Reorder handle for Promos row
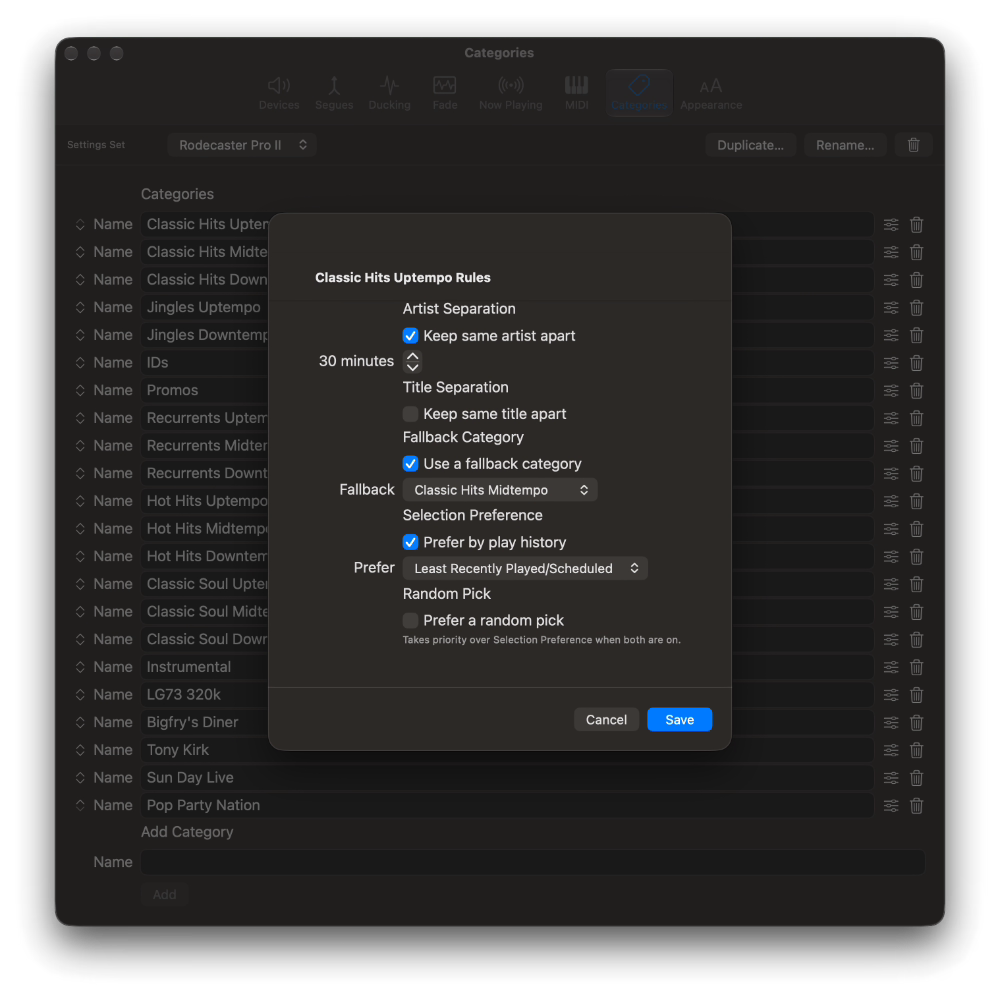 (x=80, y=390)
